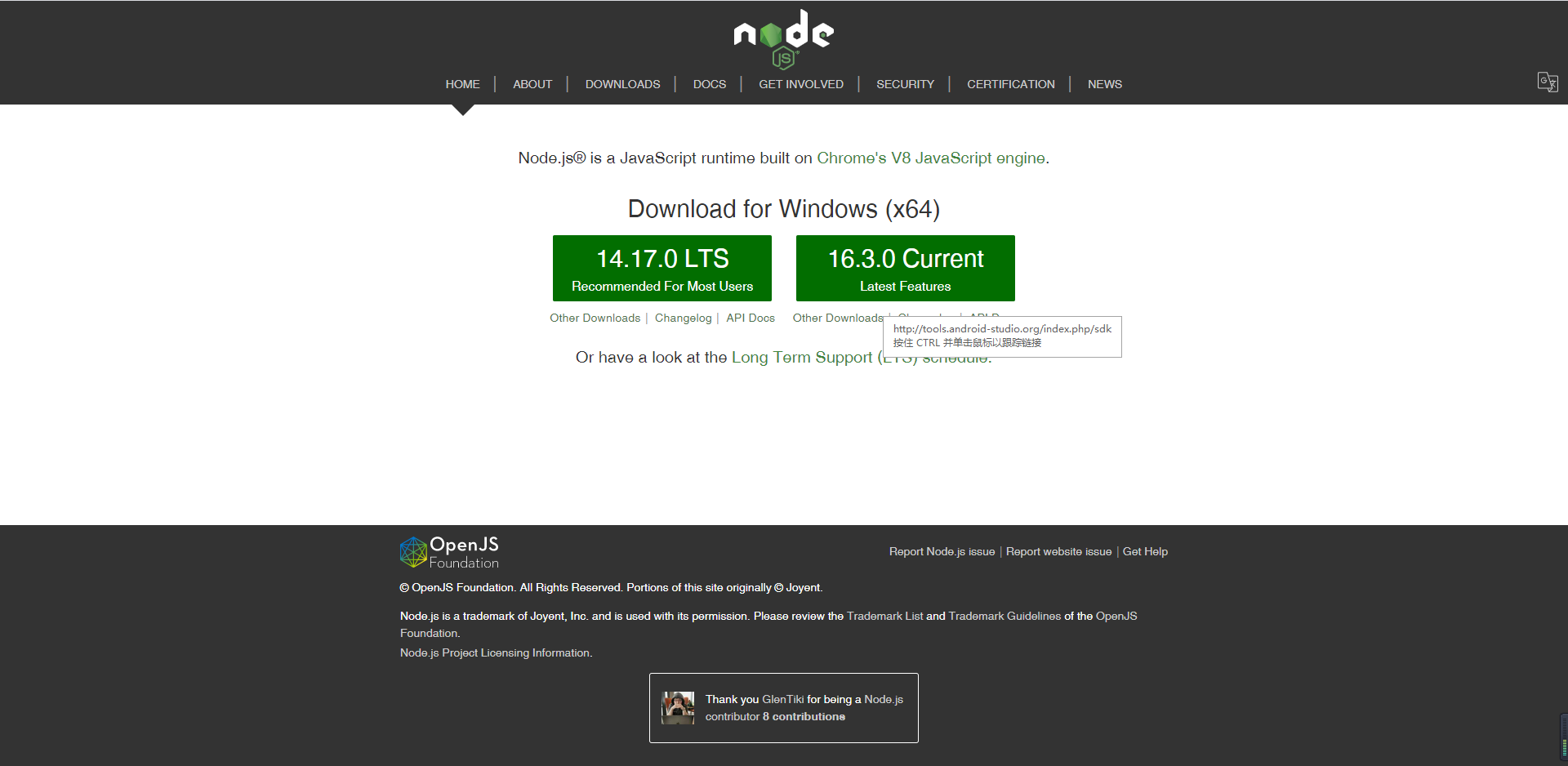Open the LTS API Docs link

click(x=751, y=318)
